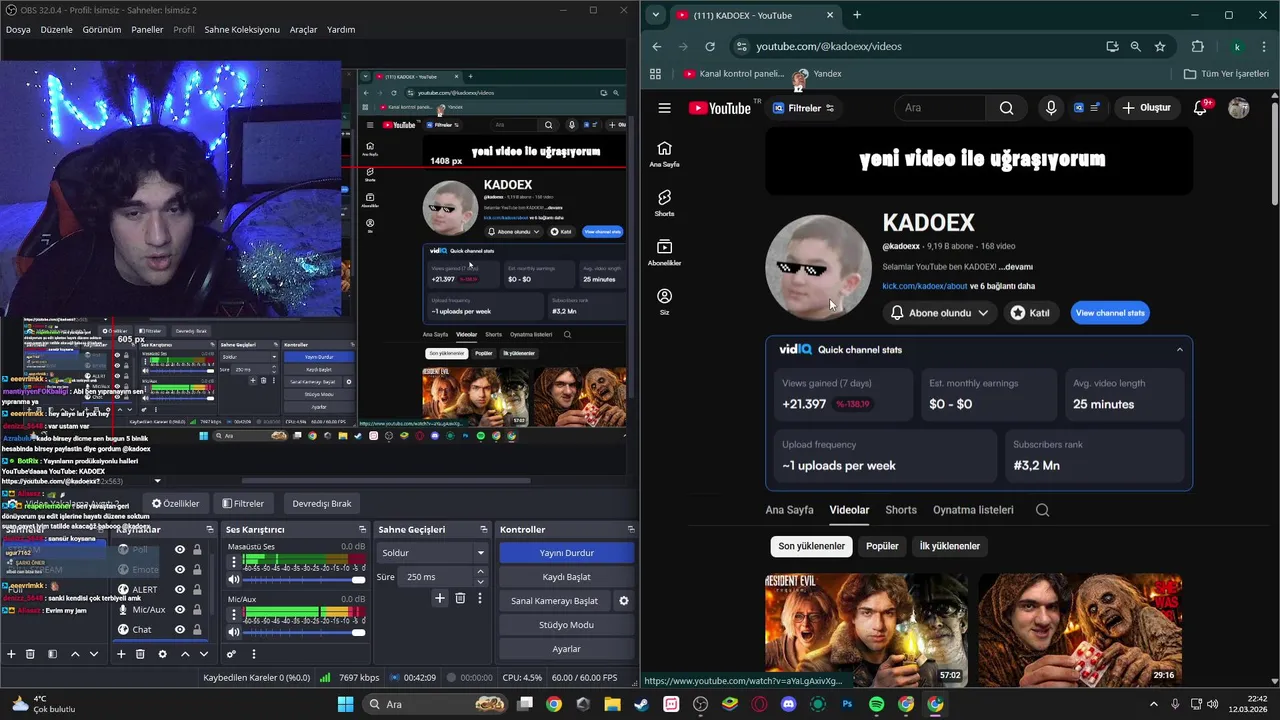The image size is (1280, 720).
Task: Open the Filtreler dropdown next to YouTube logo
Action: click(x=803, y=108)
